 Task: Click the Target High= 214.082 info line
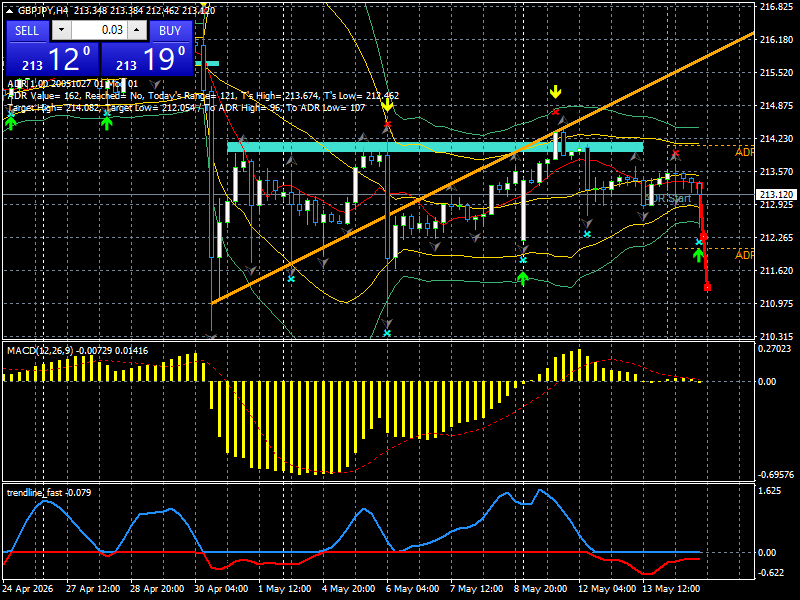point(186,108)
